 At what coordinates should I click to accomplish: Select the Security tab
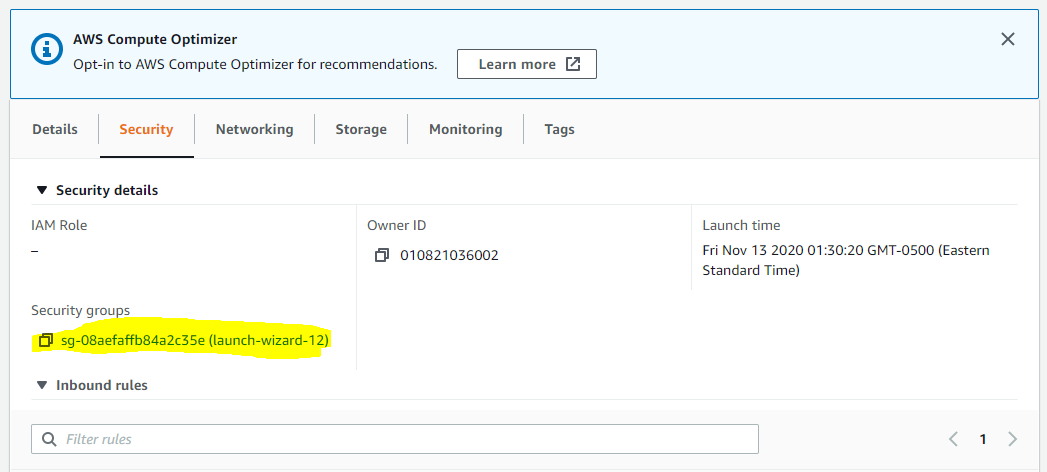click(146, 129)
